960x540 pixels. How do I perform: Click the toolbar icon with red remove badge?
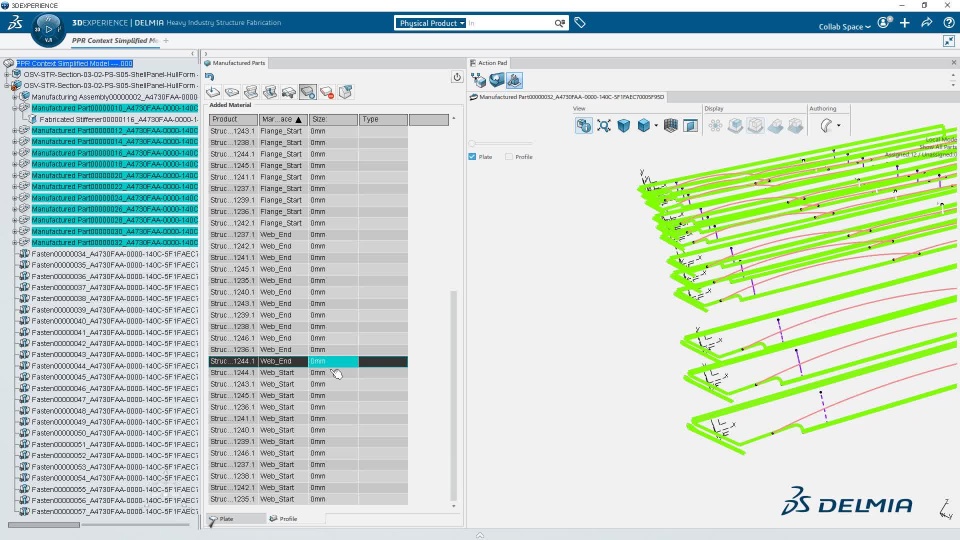click(x=327, y=92)
